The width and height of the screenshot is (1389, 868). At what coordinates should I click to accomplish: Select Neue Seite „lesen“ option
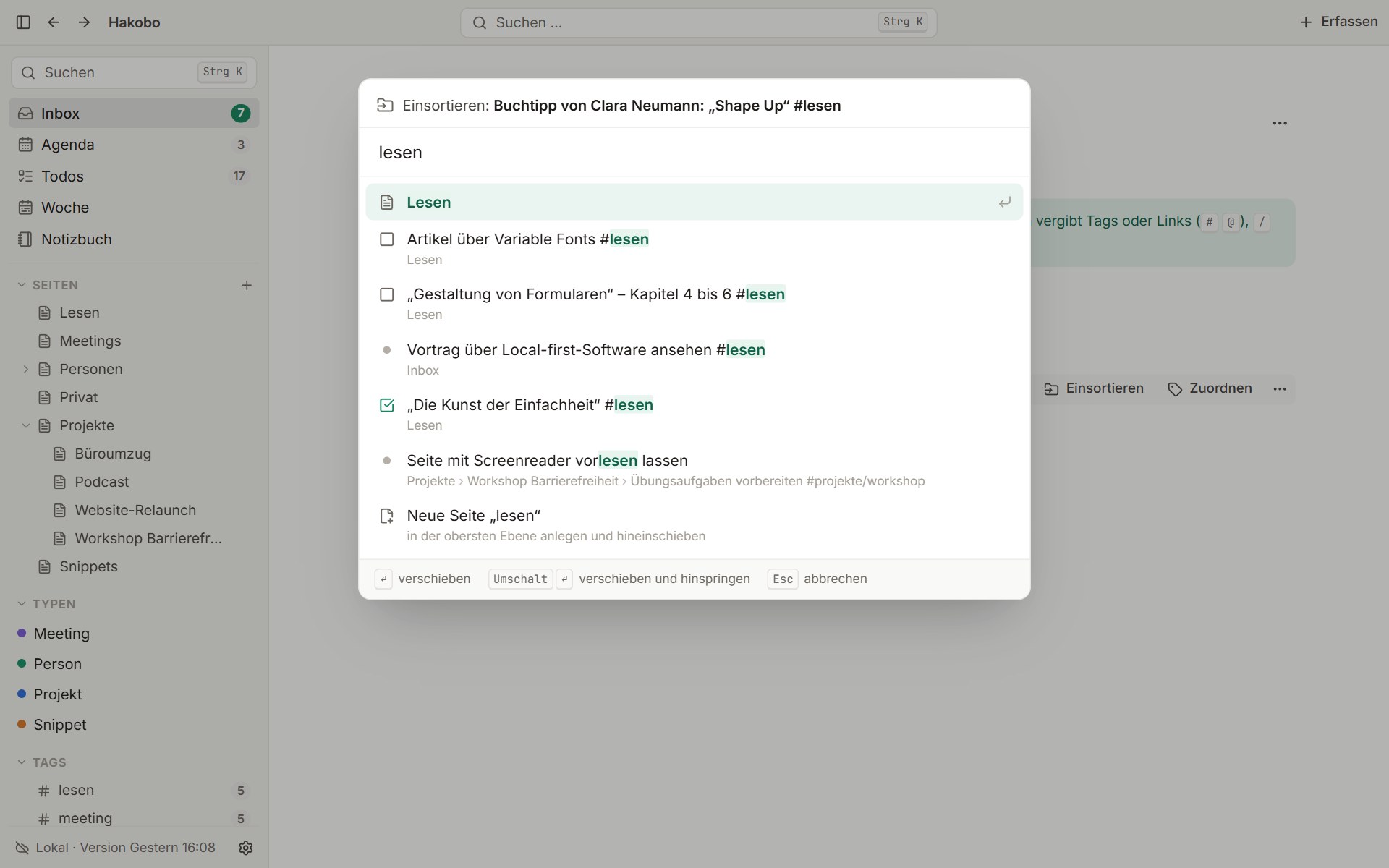click(694, 525)
